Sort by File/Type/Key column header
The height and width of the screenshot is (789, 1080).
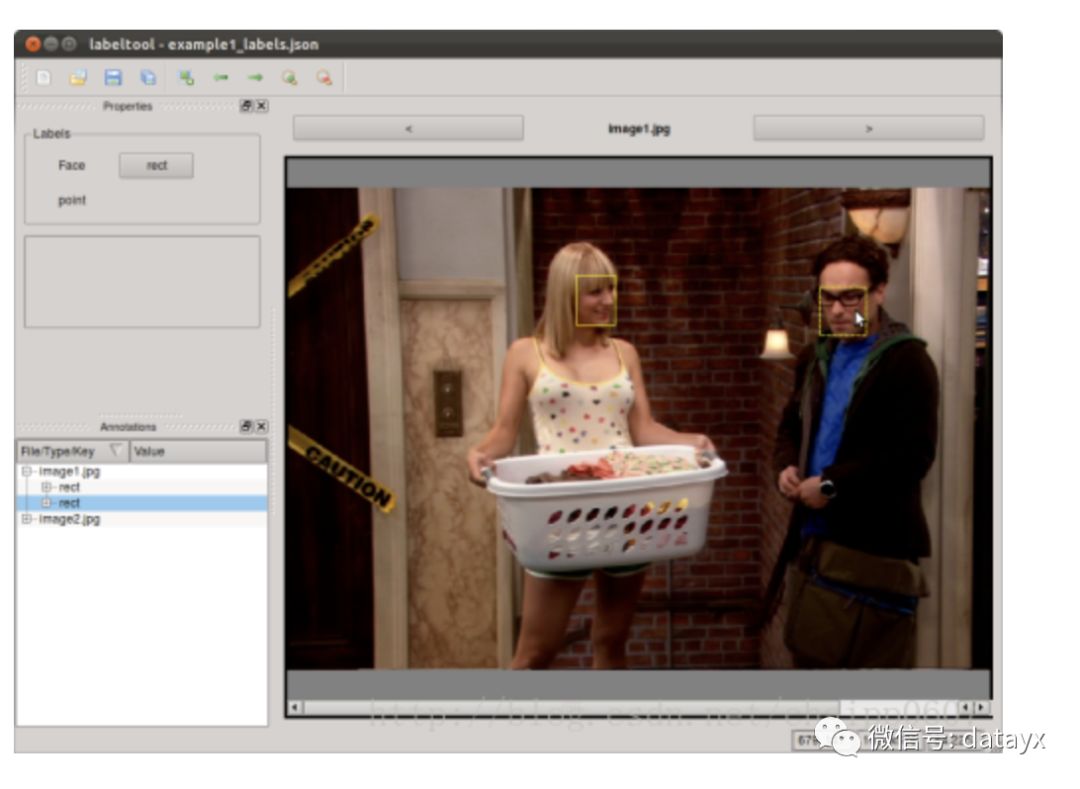[x=72, y=452]
